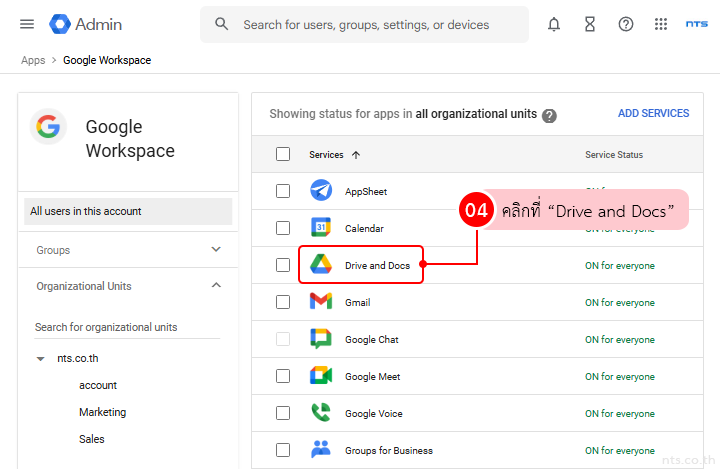Image resolution: width=720 pixels, height=469 pixels.
Task: Click the Drive and Docs icon
Action: tap(320, 265)
